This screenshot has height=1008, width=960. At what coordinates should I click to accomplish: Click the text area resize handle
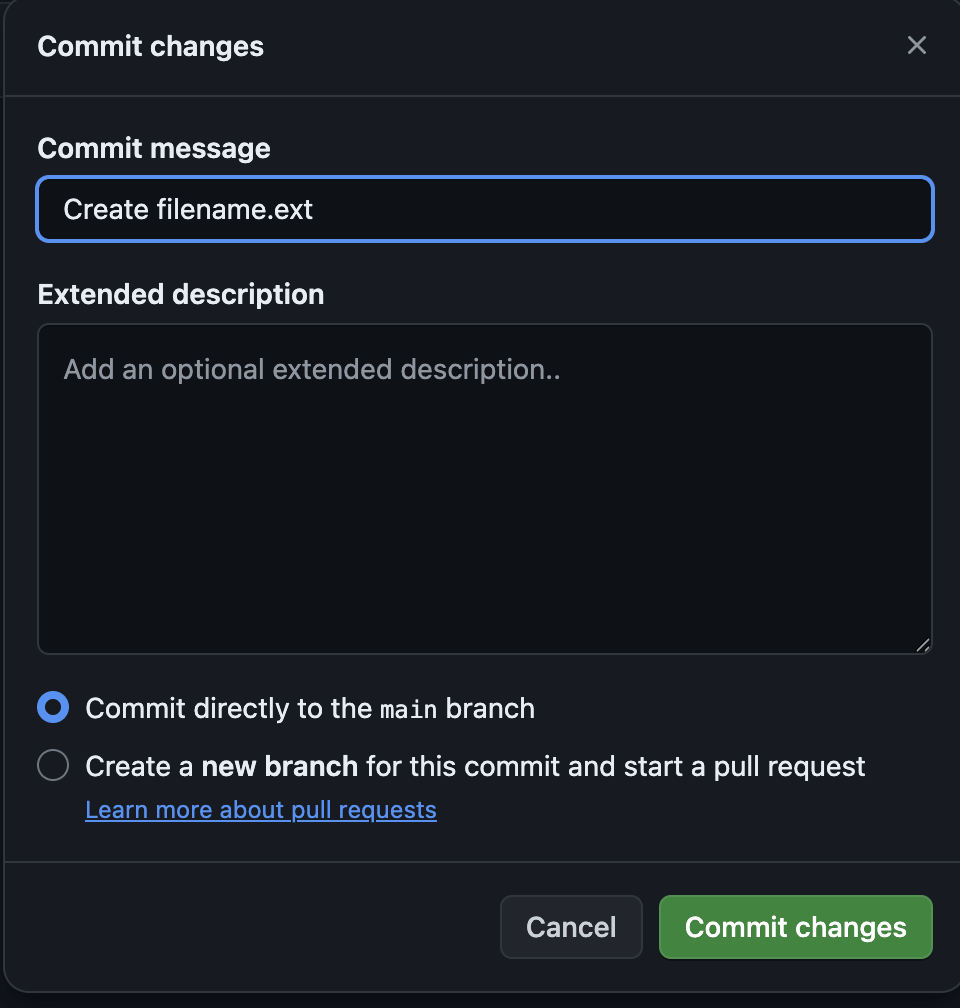pos(923,645)
